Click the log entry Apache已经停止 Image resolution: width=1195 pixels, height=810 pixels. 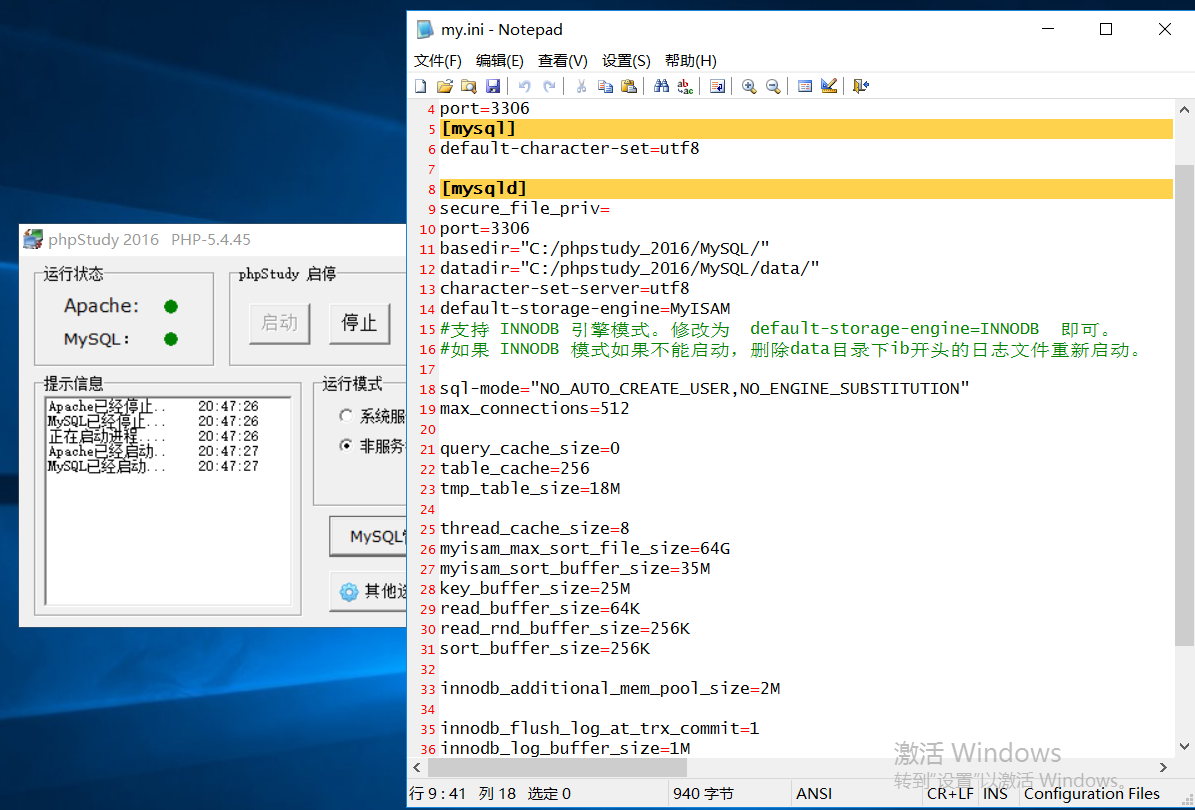click(153, 407)
